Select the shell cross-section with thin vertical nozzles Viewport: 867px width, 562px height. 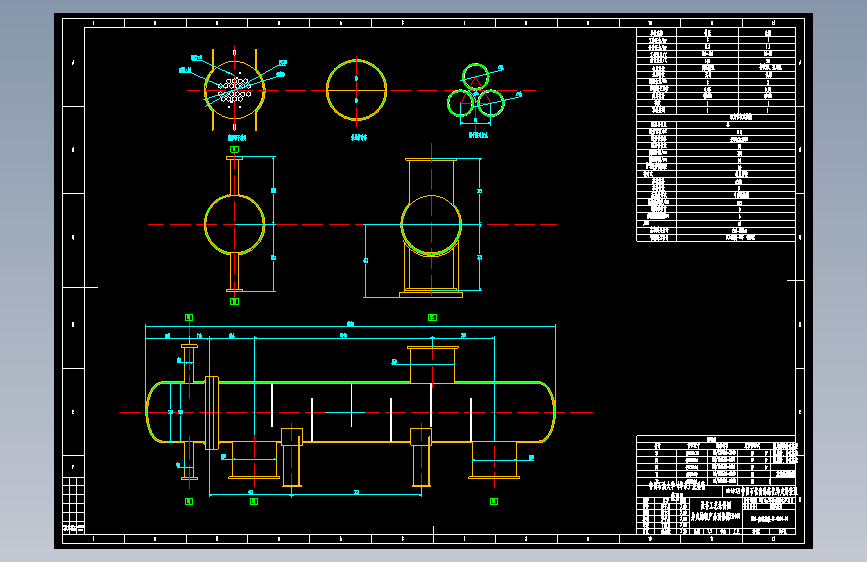tap(234, 224)
